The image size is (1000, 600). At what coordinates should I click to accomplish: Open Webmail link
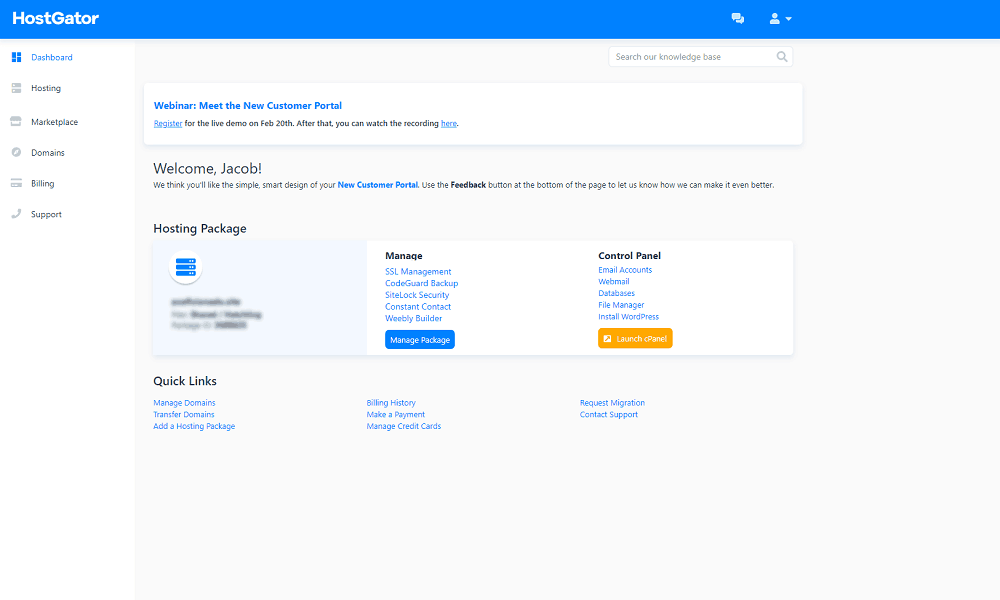click(614, 281)
